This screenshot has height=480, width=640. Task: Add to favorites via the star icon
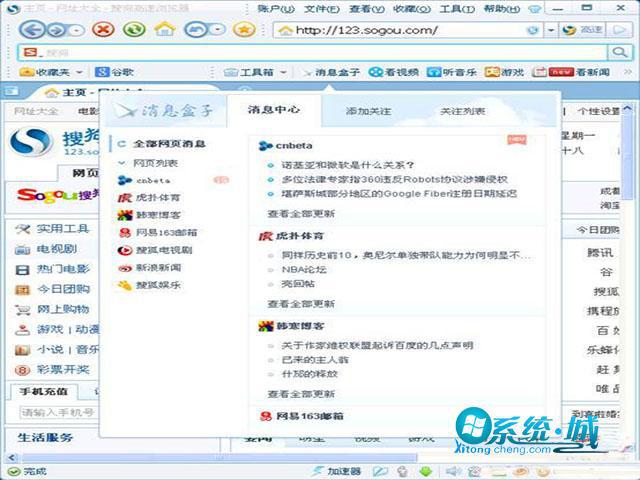tap(244, 29)
